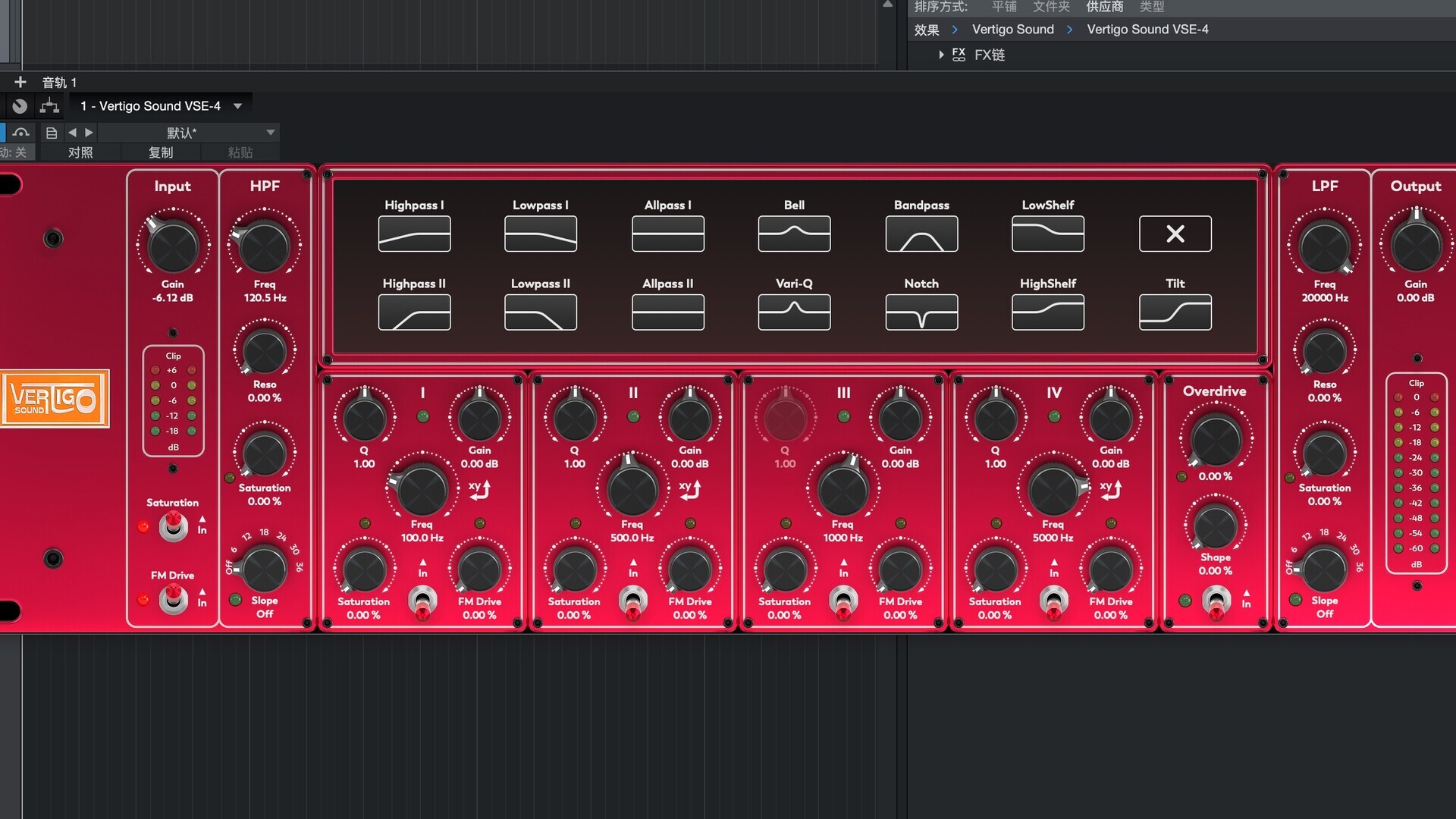Toggle the Input FM Drive In switch
Screen dimensions: 1456x819
174,600
